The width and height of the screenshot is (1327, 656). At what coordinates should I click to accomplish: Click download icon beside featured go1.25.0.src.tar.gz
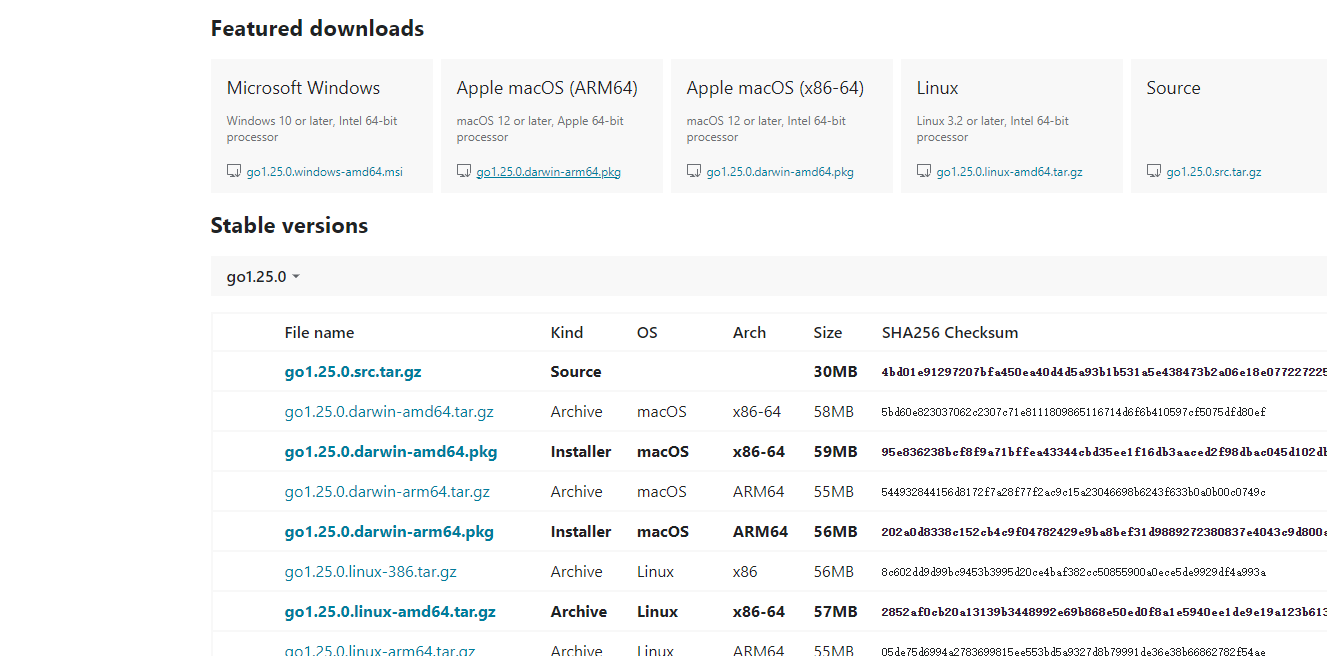(1153, 171)
